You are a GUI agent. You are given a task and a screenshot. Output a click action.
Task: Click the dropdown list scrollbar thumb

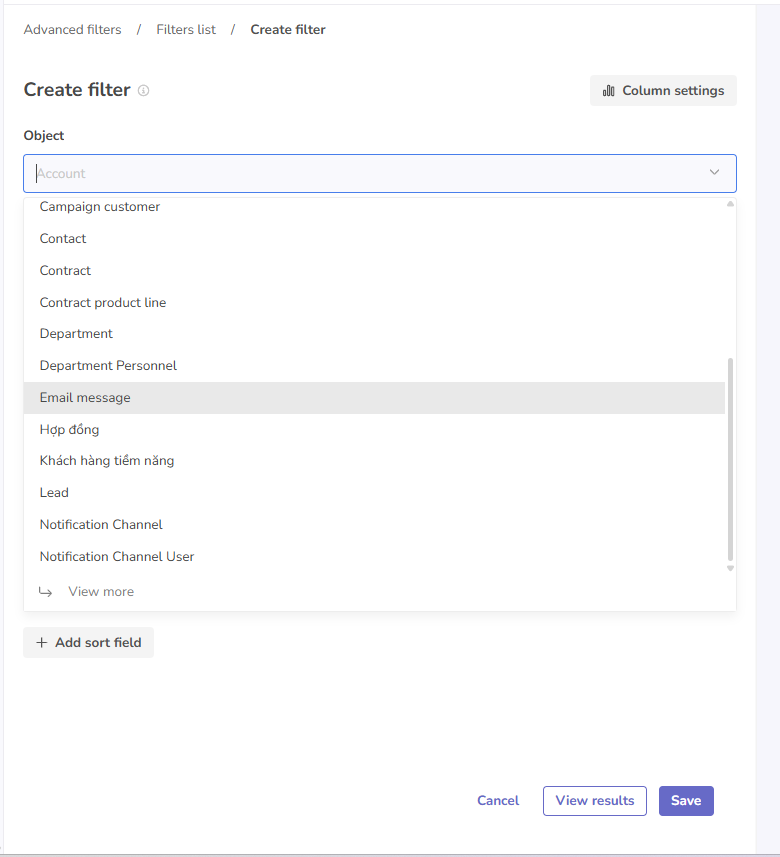pos(730,459)
